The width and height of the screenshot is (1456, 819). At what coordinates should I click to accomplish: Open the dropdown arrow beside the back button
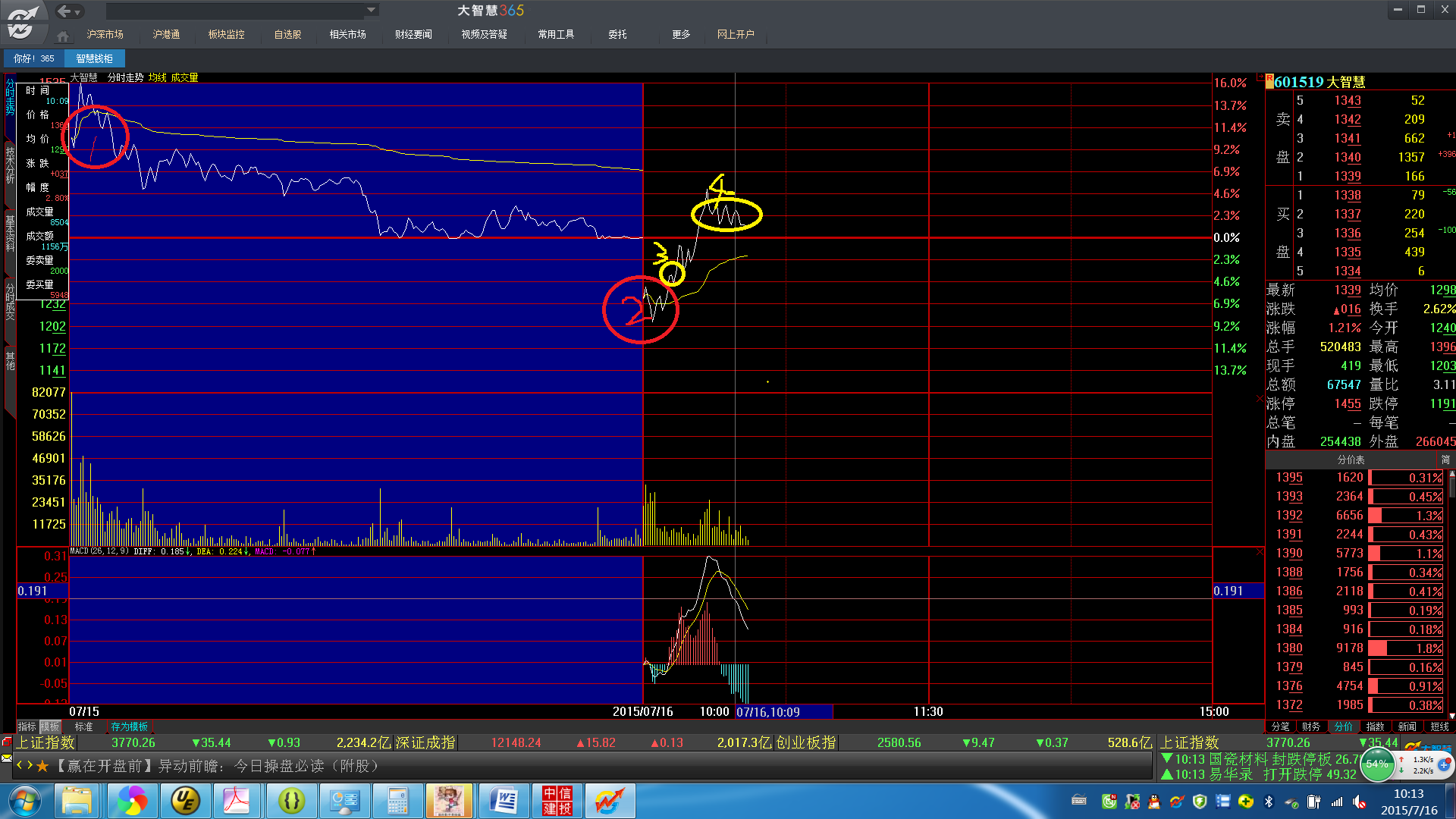[77, 12]
